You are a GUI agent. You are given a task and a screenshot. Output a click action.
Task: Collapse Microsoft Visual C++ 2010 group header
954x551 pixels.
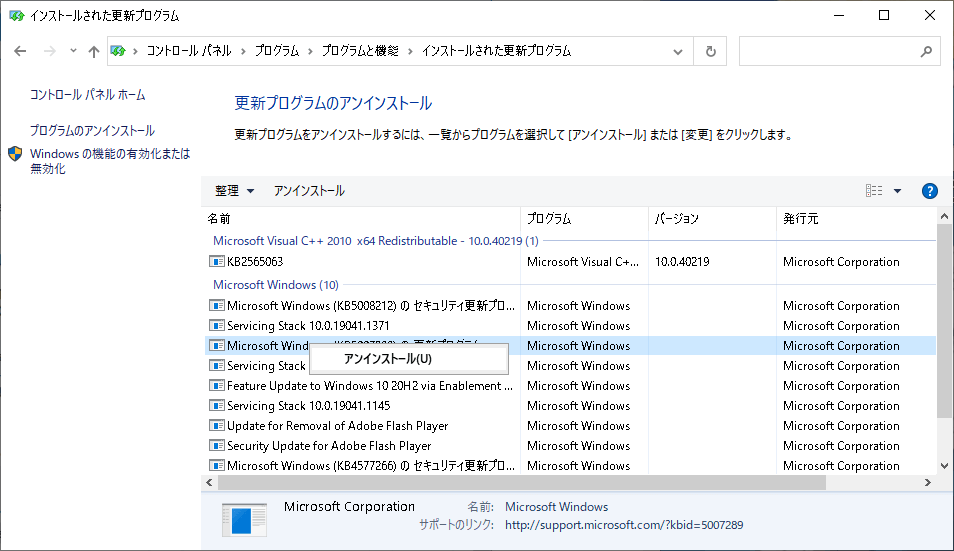pyautogui.click(x=375, y=241)
